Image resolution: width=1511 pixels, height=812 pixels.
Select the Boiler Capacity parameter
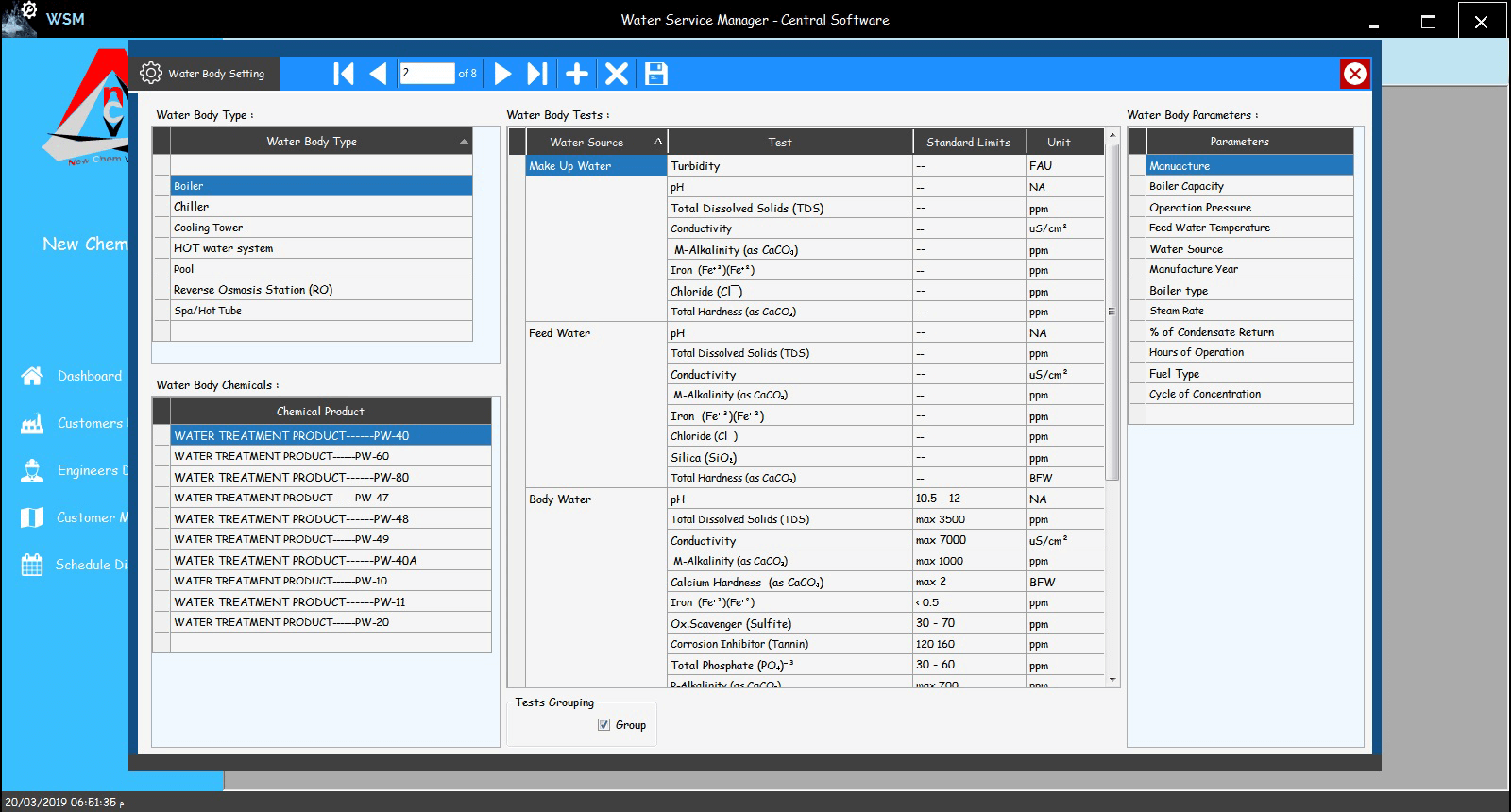tap(1186, 187)
